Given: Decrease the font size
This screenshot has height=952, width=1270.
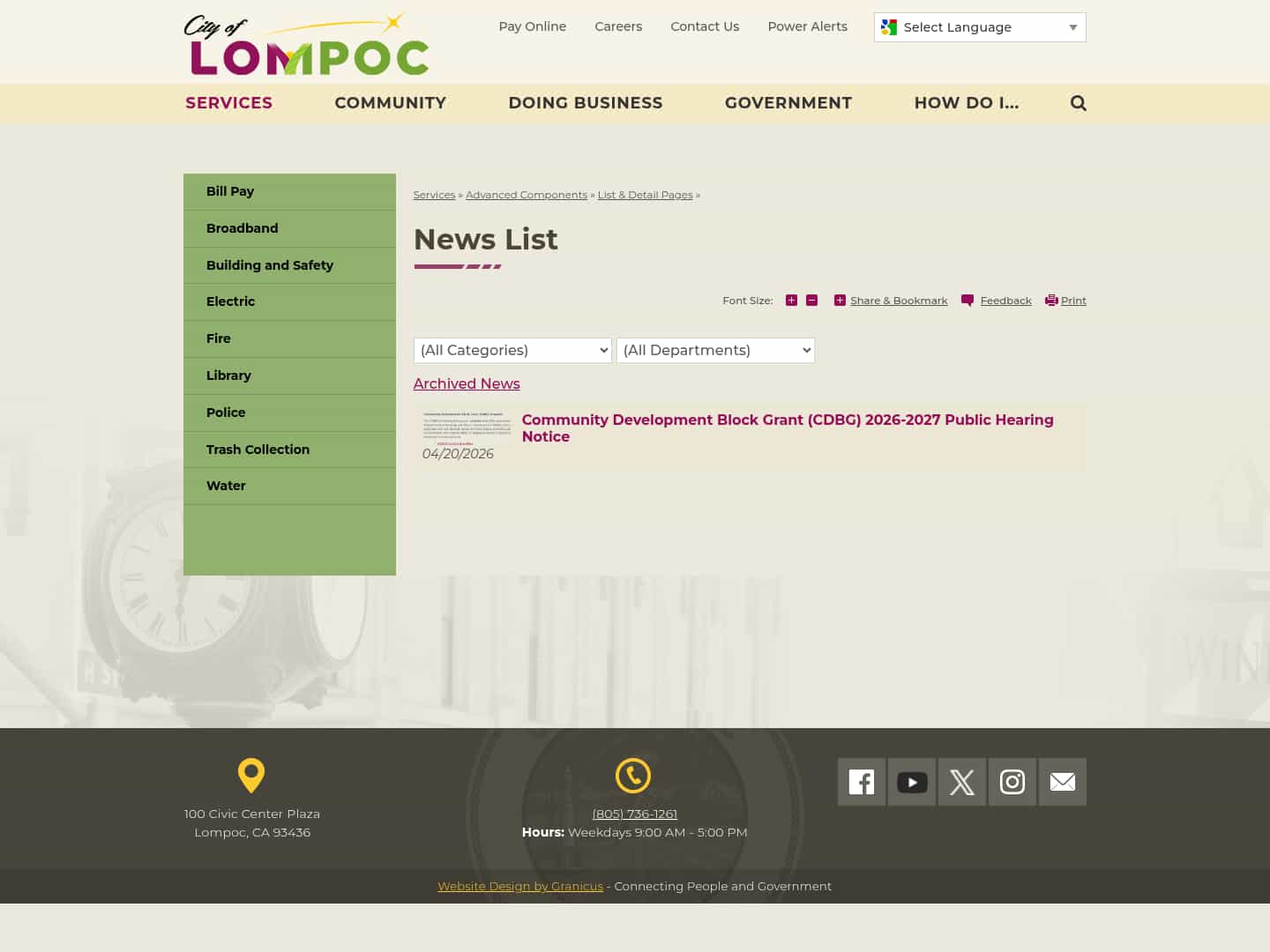Looking at the screenshot, I should [x=811, y=300].
